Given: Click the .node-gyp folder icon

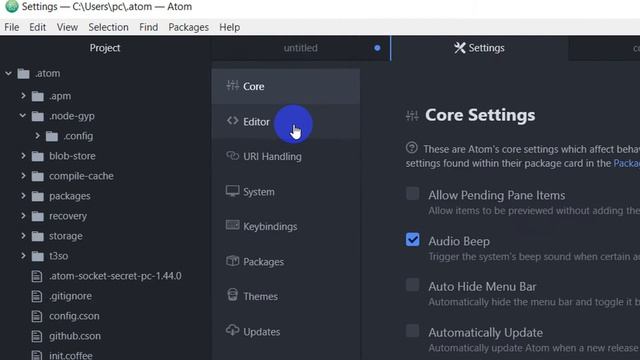Looking at the screenshot, I should pos(38,116).
